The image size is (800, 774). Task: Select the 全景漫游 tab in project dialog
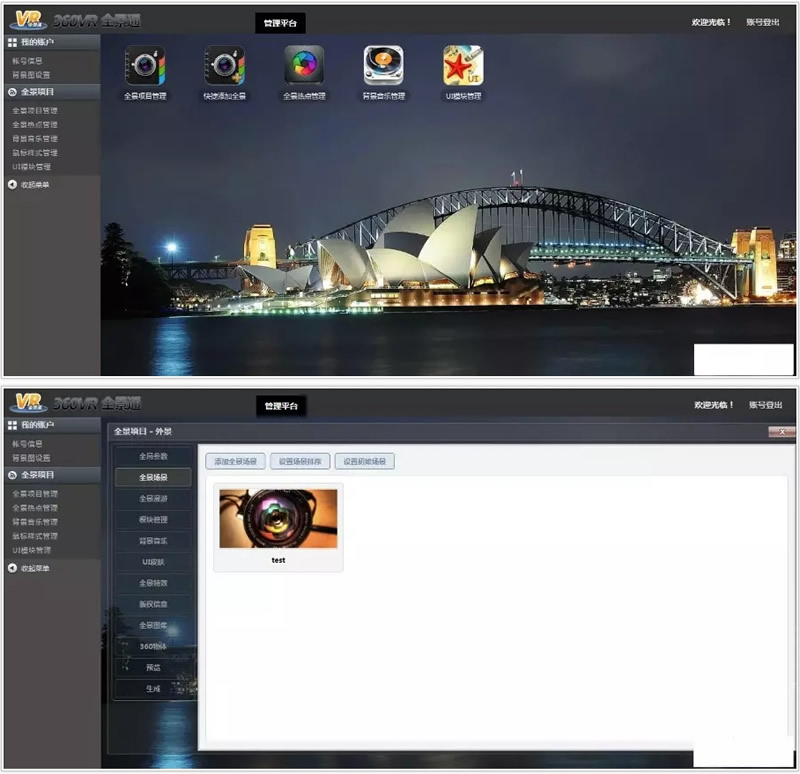coord(153,498)
